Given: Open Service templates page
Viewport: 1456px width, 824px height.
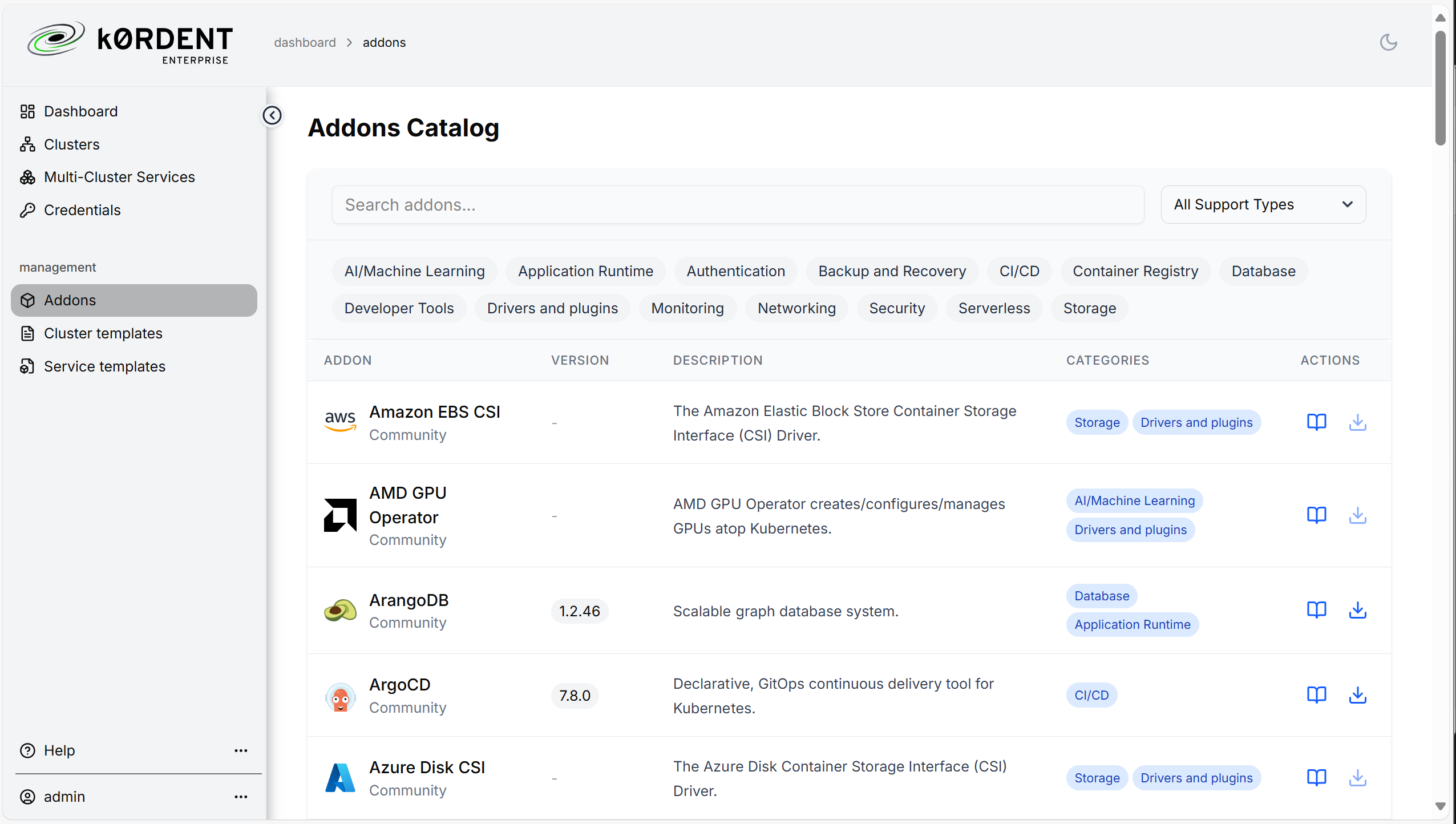Looking at the screenshot, I should pos(134,366).
